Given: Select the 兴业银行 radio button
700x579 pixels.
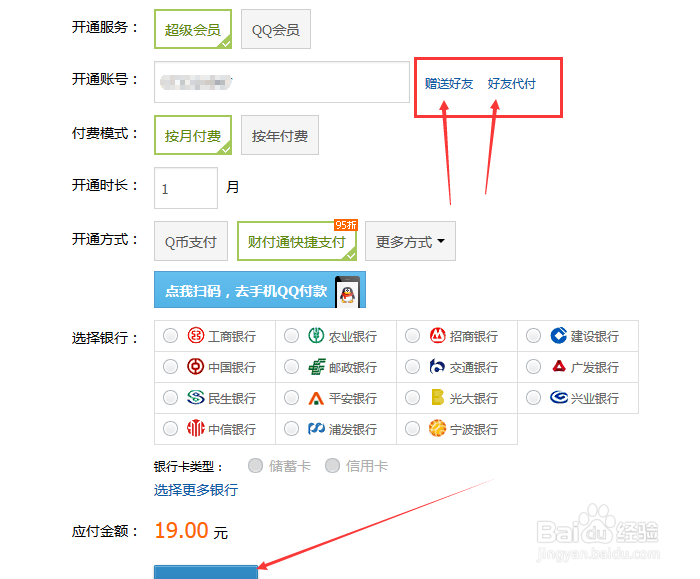Looking at the screenshot, I should point(533,398).
